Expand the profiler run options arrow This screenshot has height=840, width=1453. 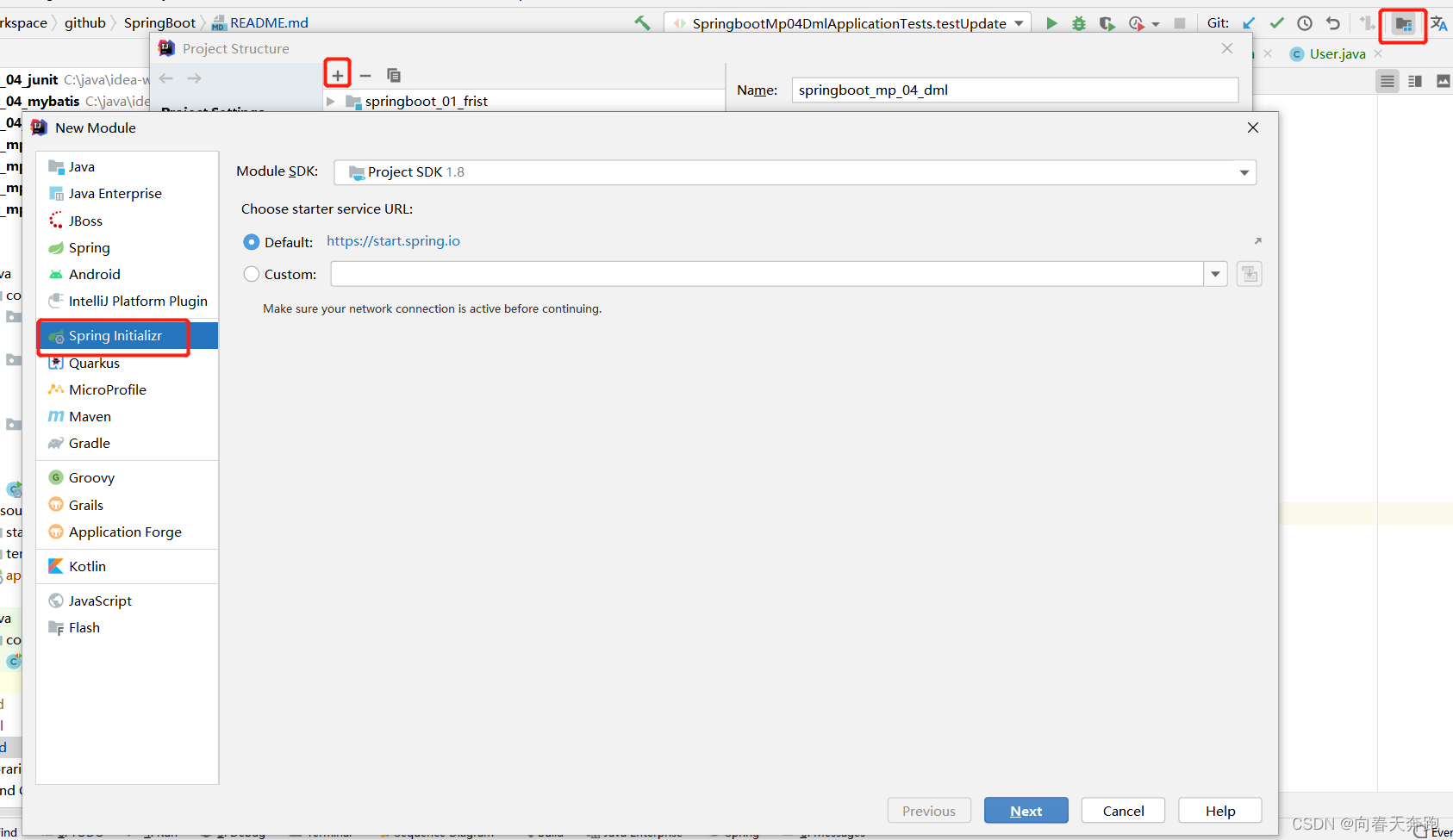point(1156,24)
